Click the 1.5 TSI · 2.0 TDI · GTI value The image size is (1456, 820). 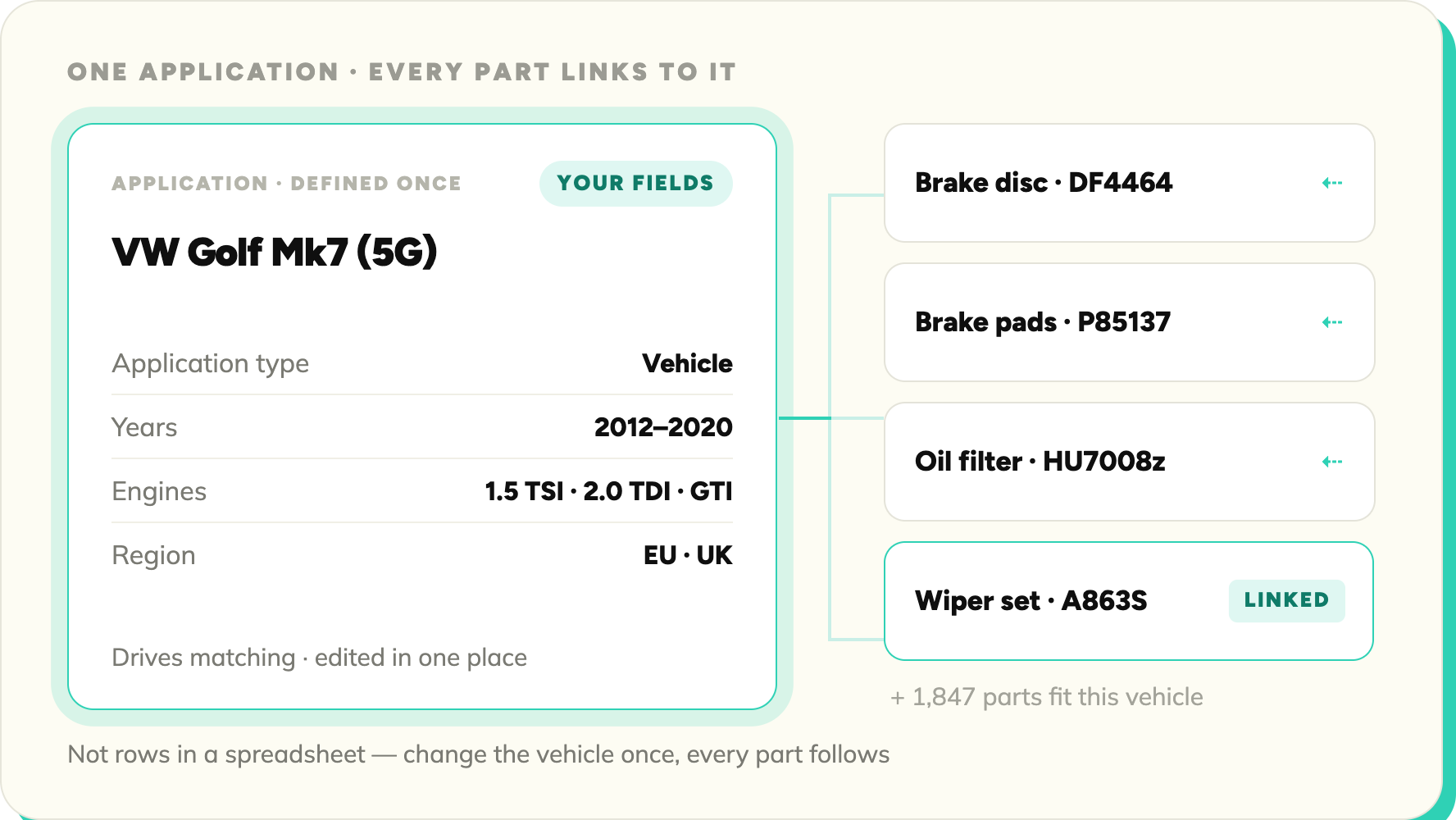pos(608,491)
